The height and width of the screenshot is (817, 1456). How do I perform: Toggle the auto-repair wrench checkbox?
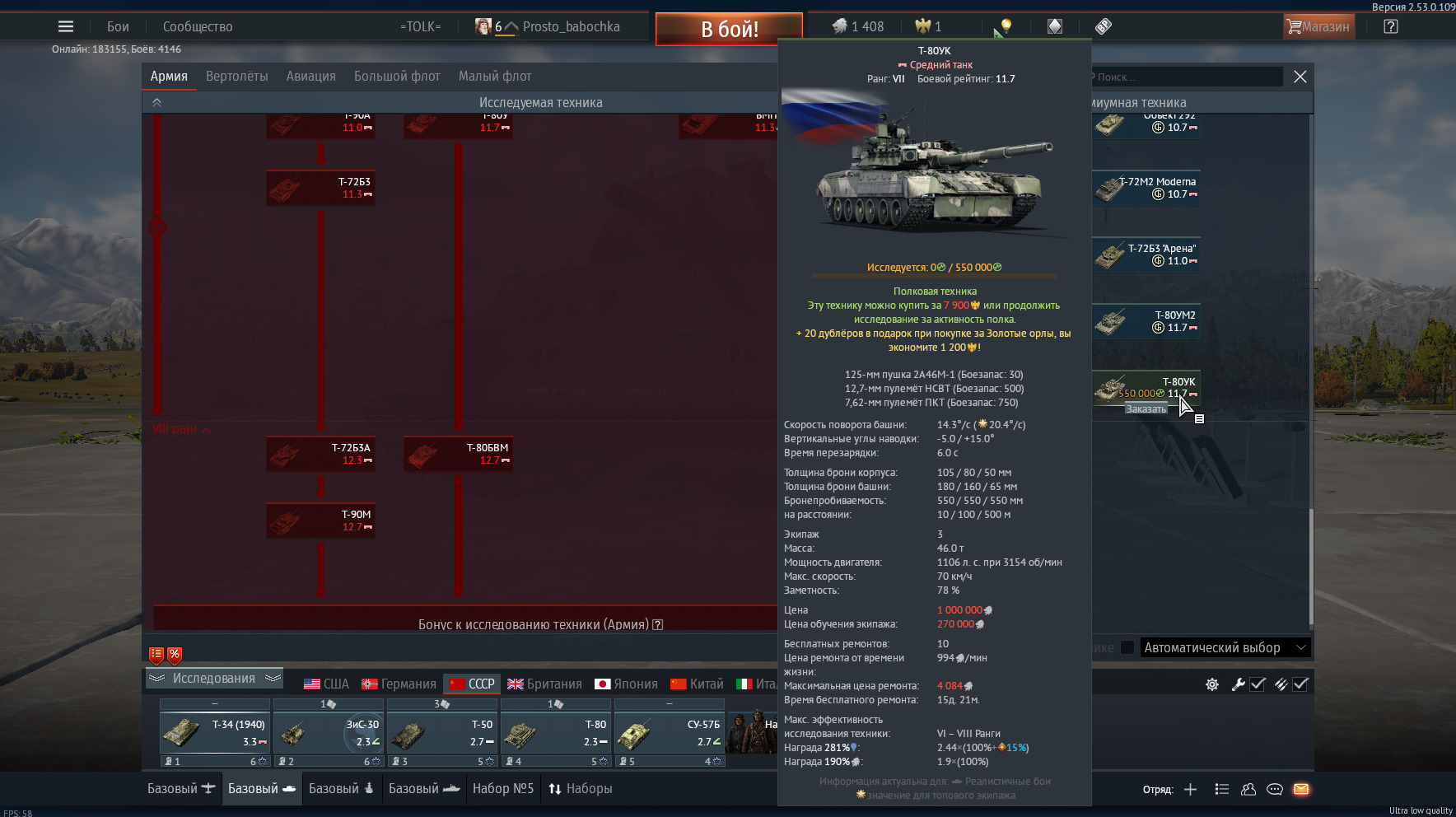pos(1258,684)
